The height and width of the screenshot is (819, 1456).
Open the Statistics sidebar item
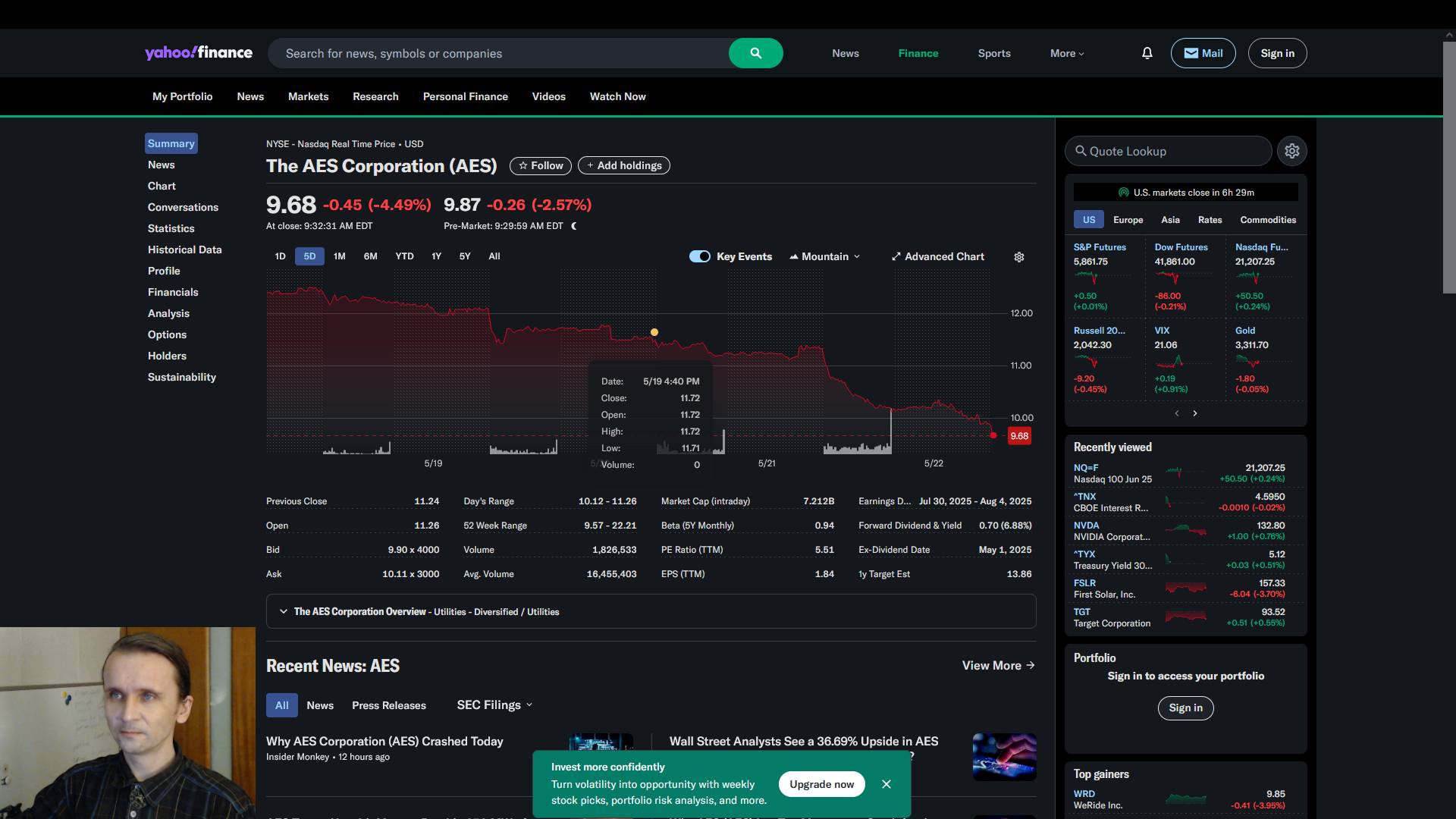coord(171,228)
